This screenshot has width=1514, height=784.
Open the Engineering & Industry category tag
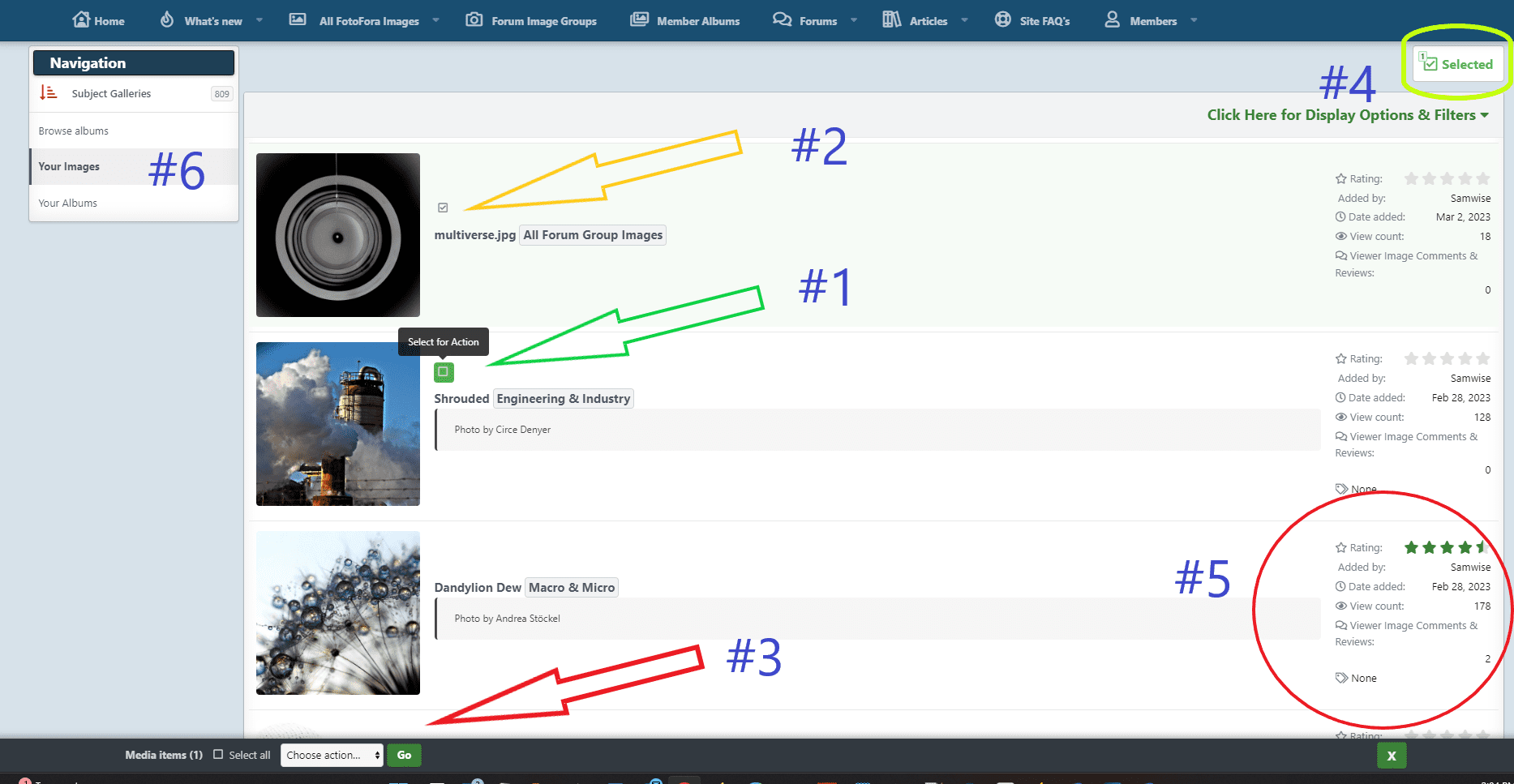pyautogui.click(x=564, y=399)
